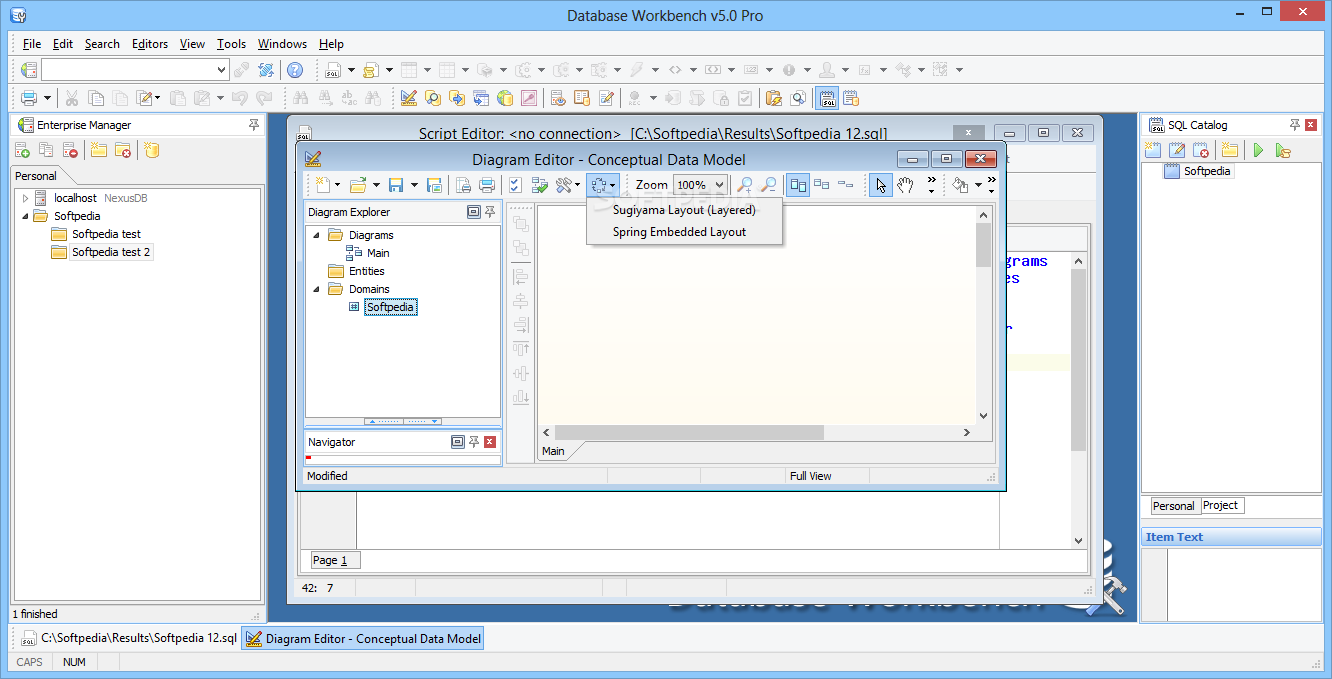Screen dimensions: 1332x679
Task: Choose Spring Embedded Layout option
Action: click(684, 232)
